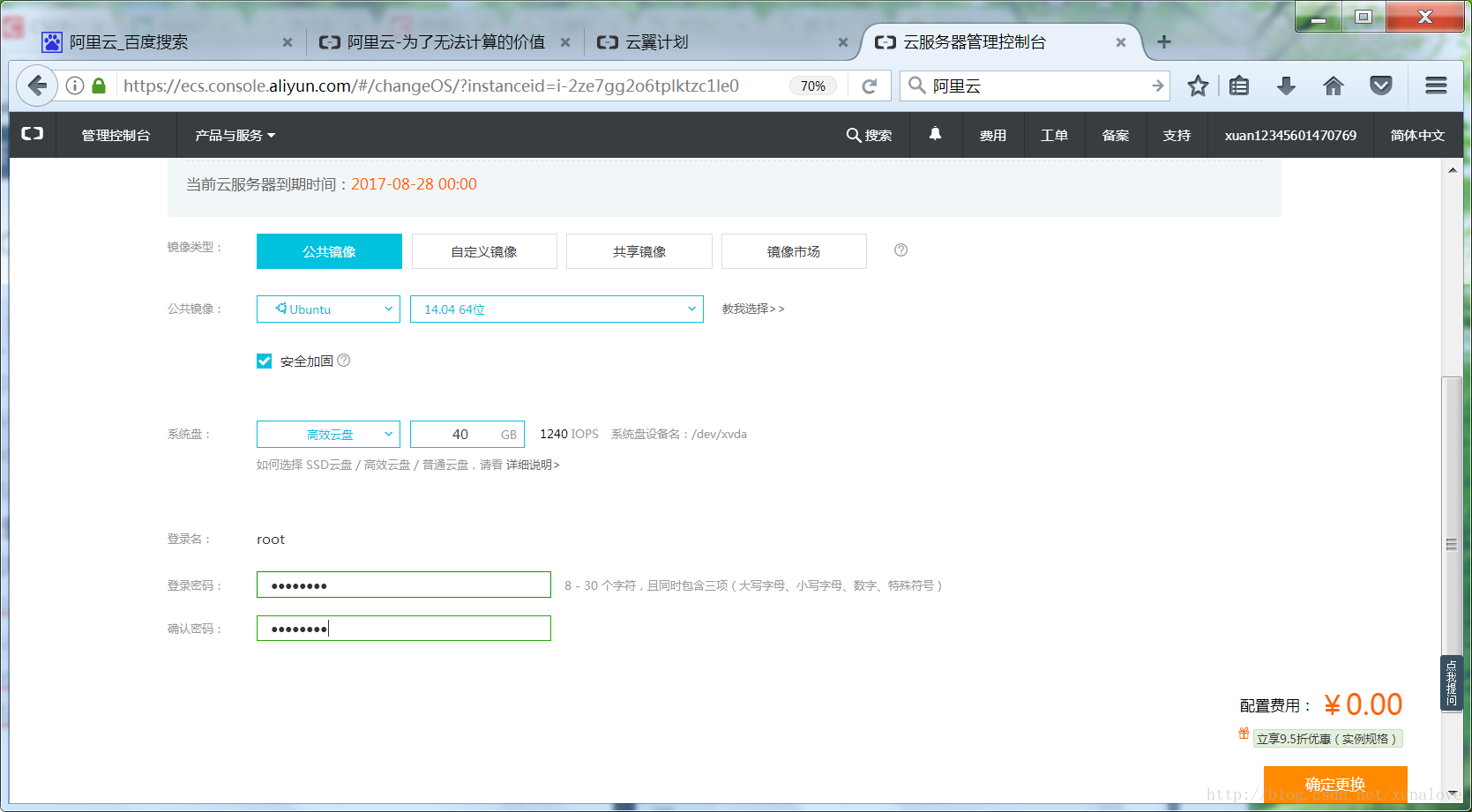Click the ¥0.00 configuration cost

point(1364,704)
